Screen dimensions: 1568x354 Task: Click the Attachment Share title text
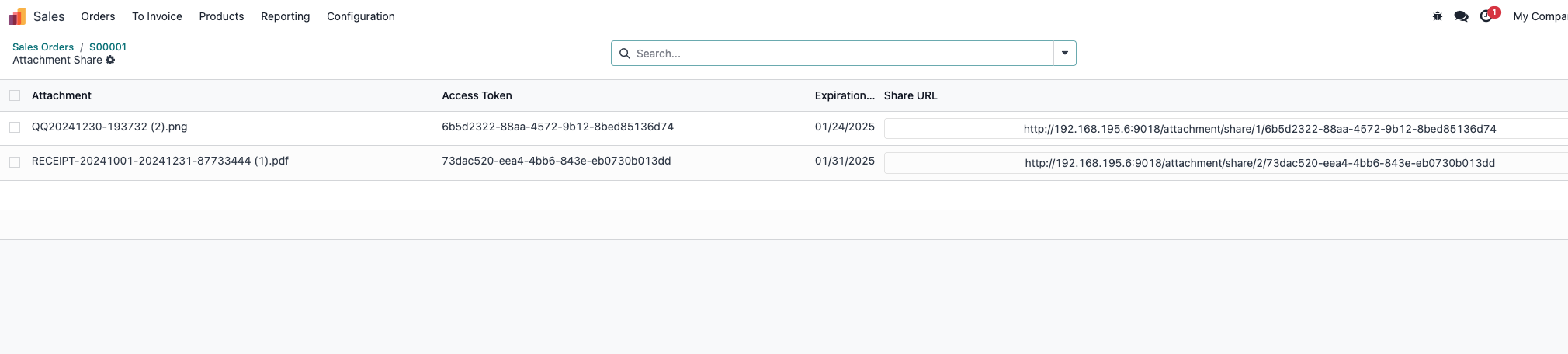57,60
